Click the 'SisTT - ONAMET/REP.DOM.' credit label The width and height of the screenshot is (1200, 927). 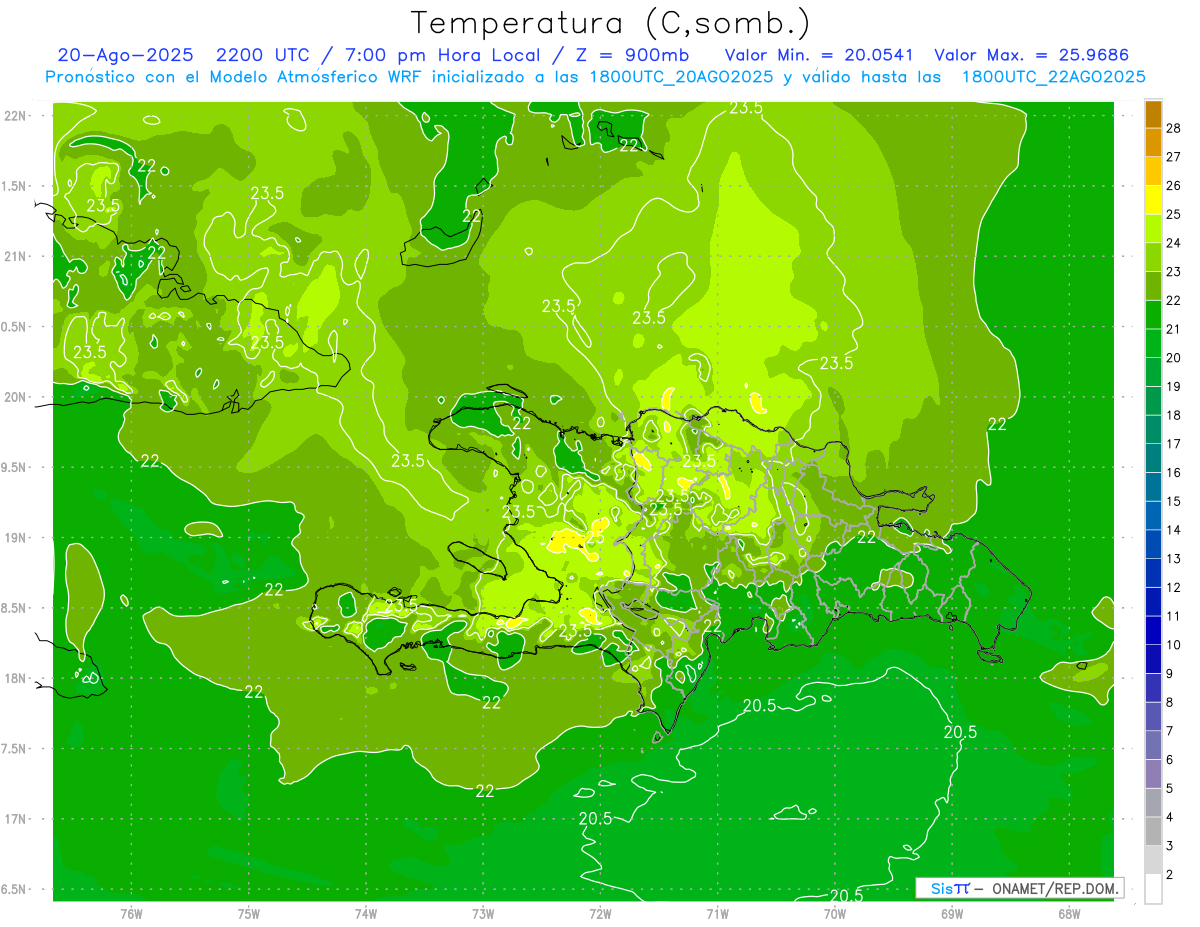coord(1020,888)
